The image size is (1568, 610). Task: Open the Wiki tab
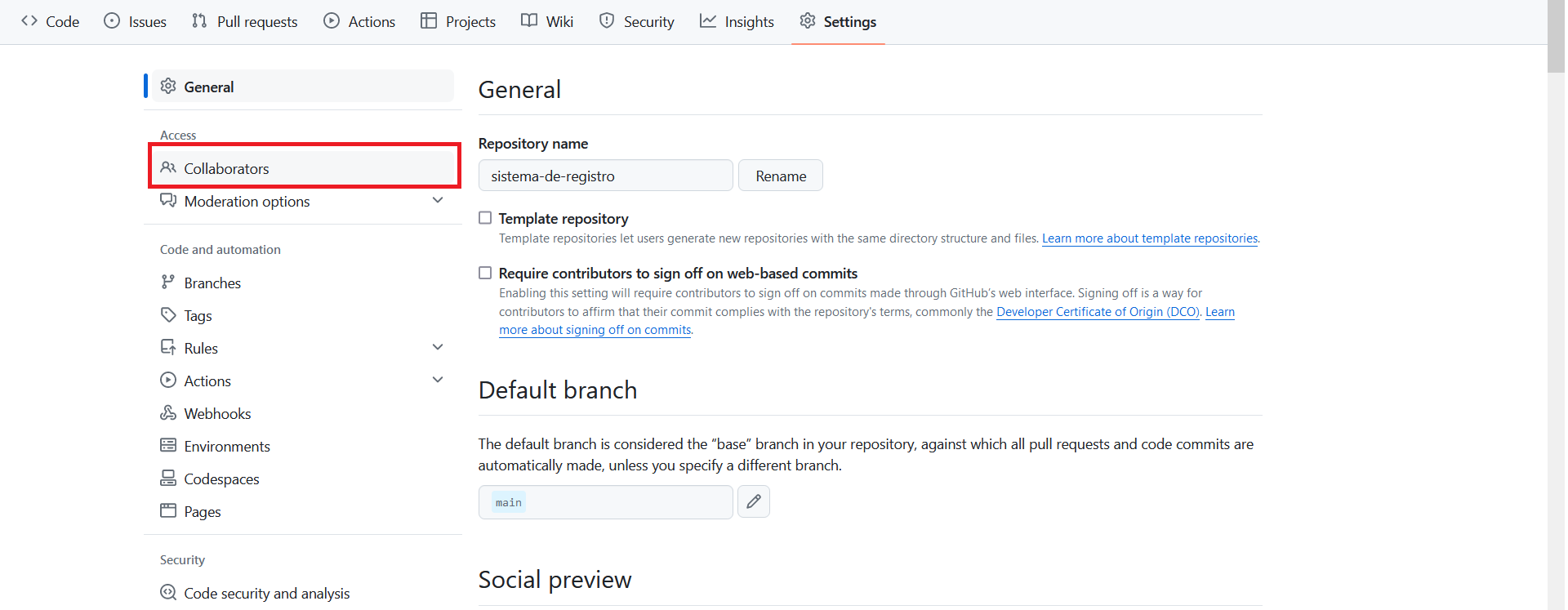click(x=547, y=21)
